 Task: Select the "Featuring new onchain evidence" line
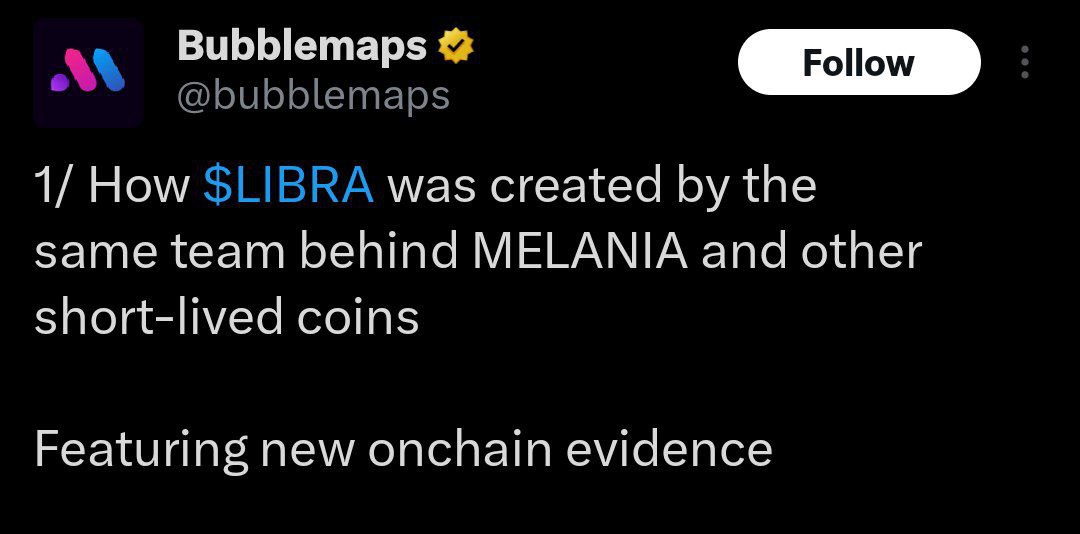tap(403, 449)
